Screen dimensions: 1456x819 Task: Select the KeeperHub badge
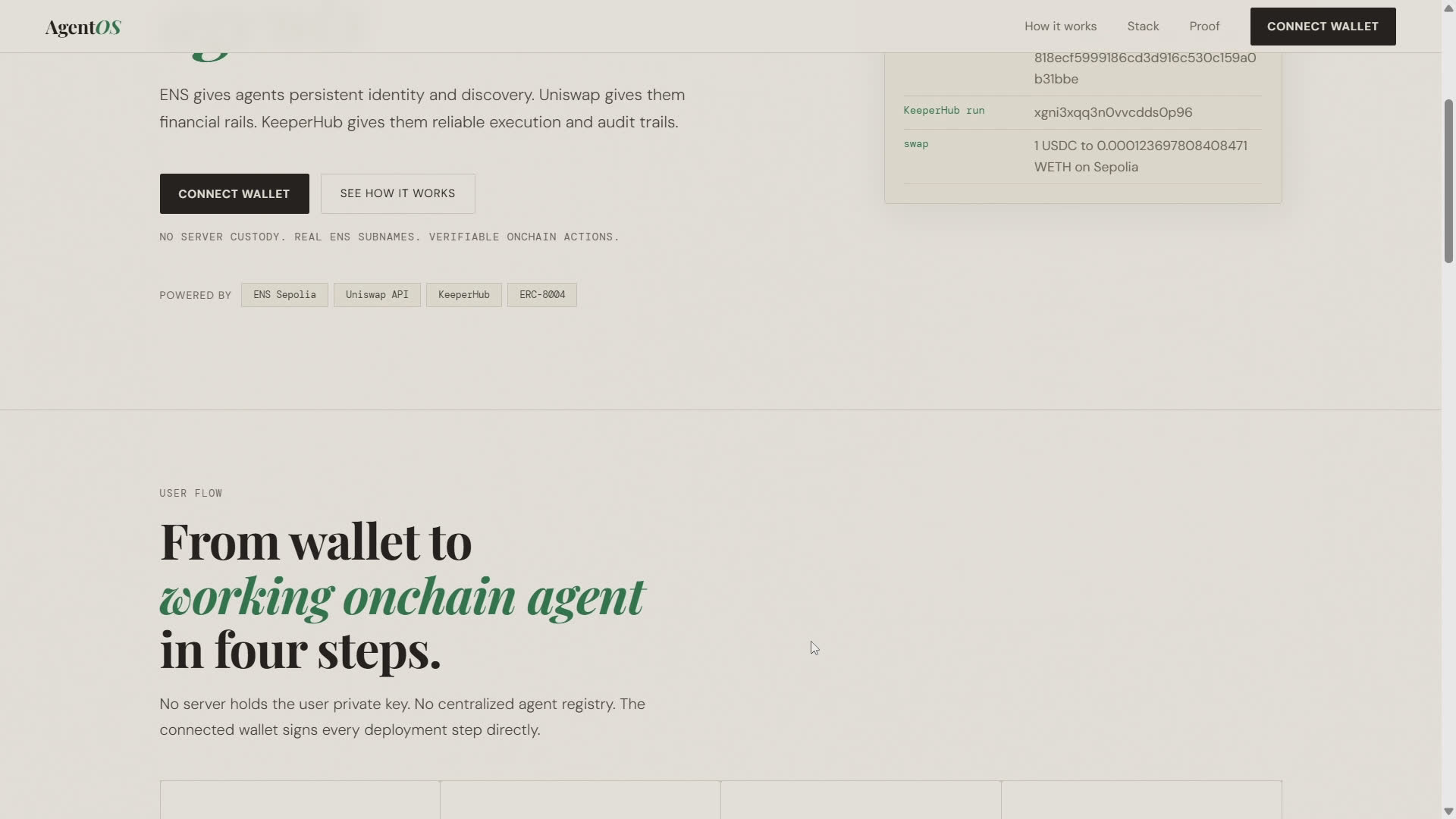tap(463, 295)
